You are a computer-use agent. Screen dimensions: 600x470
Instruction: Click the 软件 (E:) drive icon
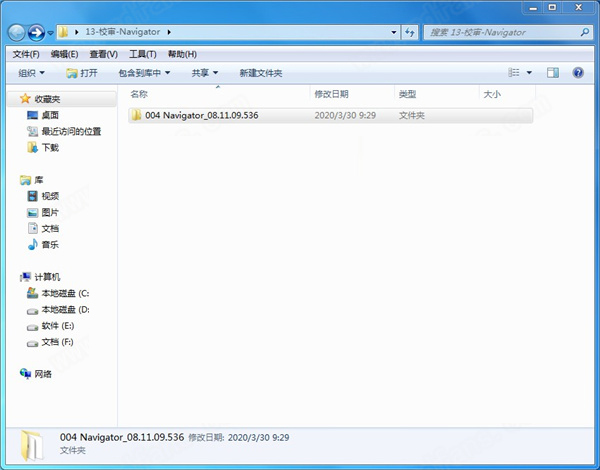click(33, 327)
